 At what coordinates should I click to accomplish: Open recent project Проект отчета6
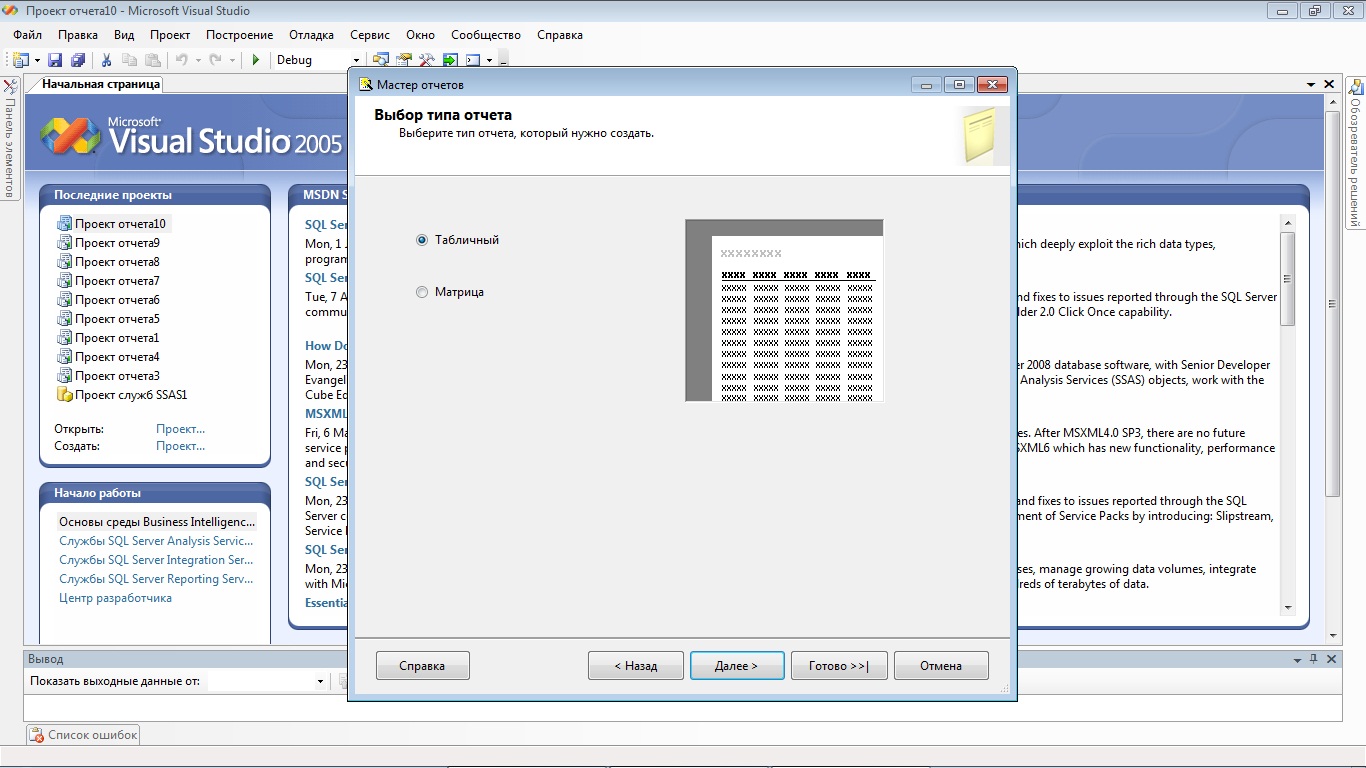pyautogui.click(x=117, y=300)
